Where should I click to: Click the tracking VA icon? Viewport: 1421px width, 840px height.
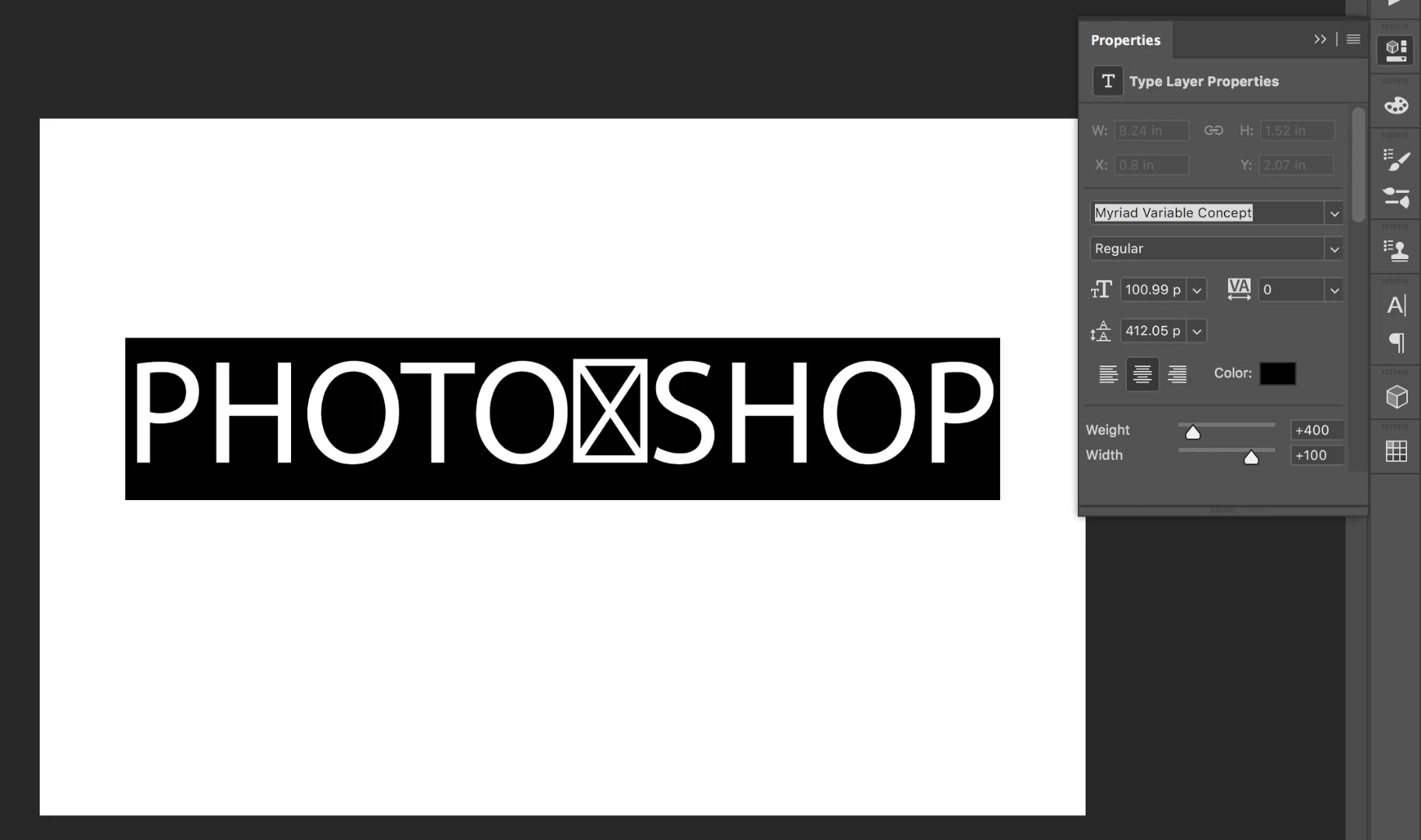(x=1239, y=289)
